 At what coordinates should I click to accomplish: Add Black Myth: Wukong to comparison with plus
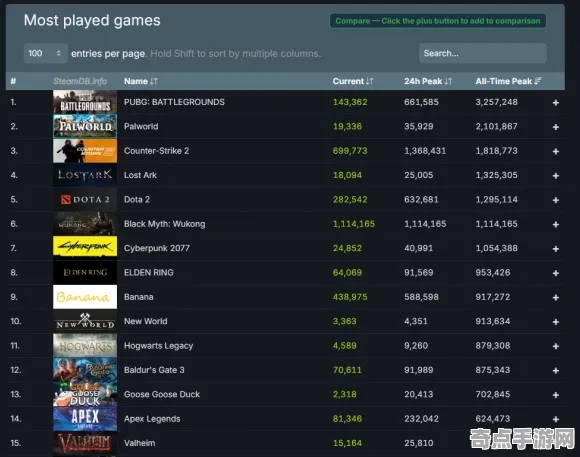[556, 224]
